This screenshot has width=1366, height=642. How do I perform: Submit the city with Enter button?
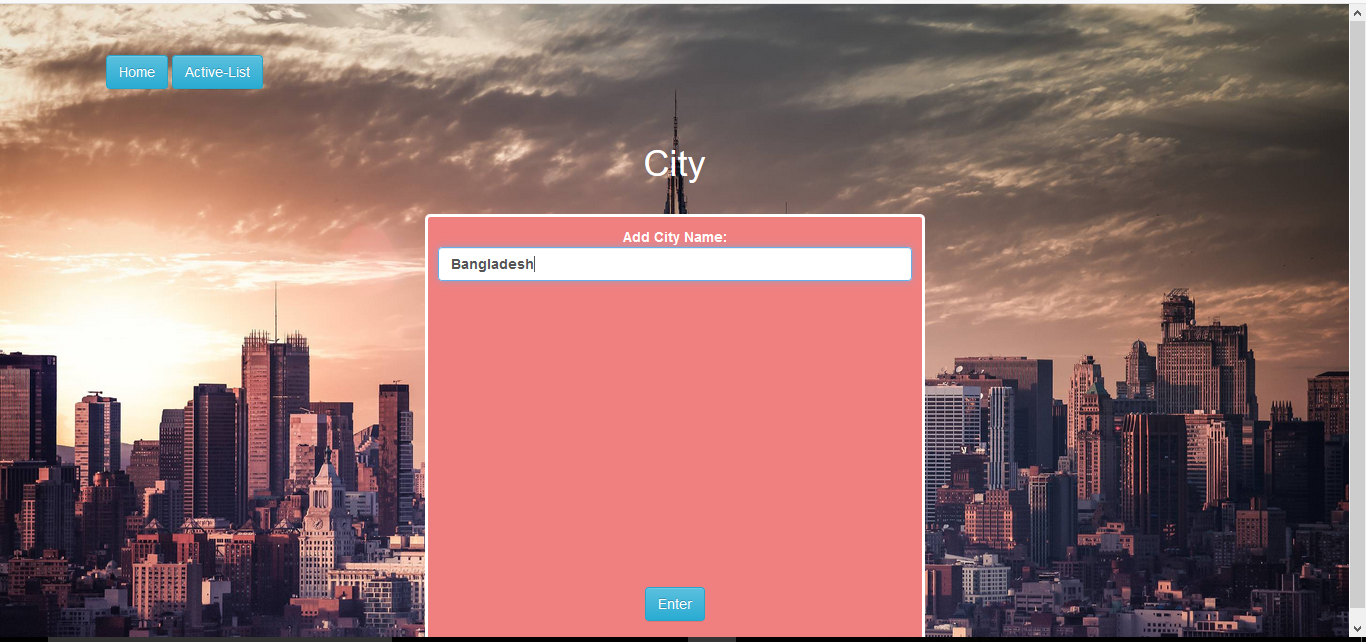(675, 604)
